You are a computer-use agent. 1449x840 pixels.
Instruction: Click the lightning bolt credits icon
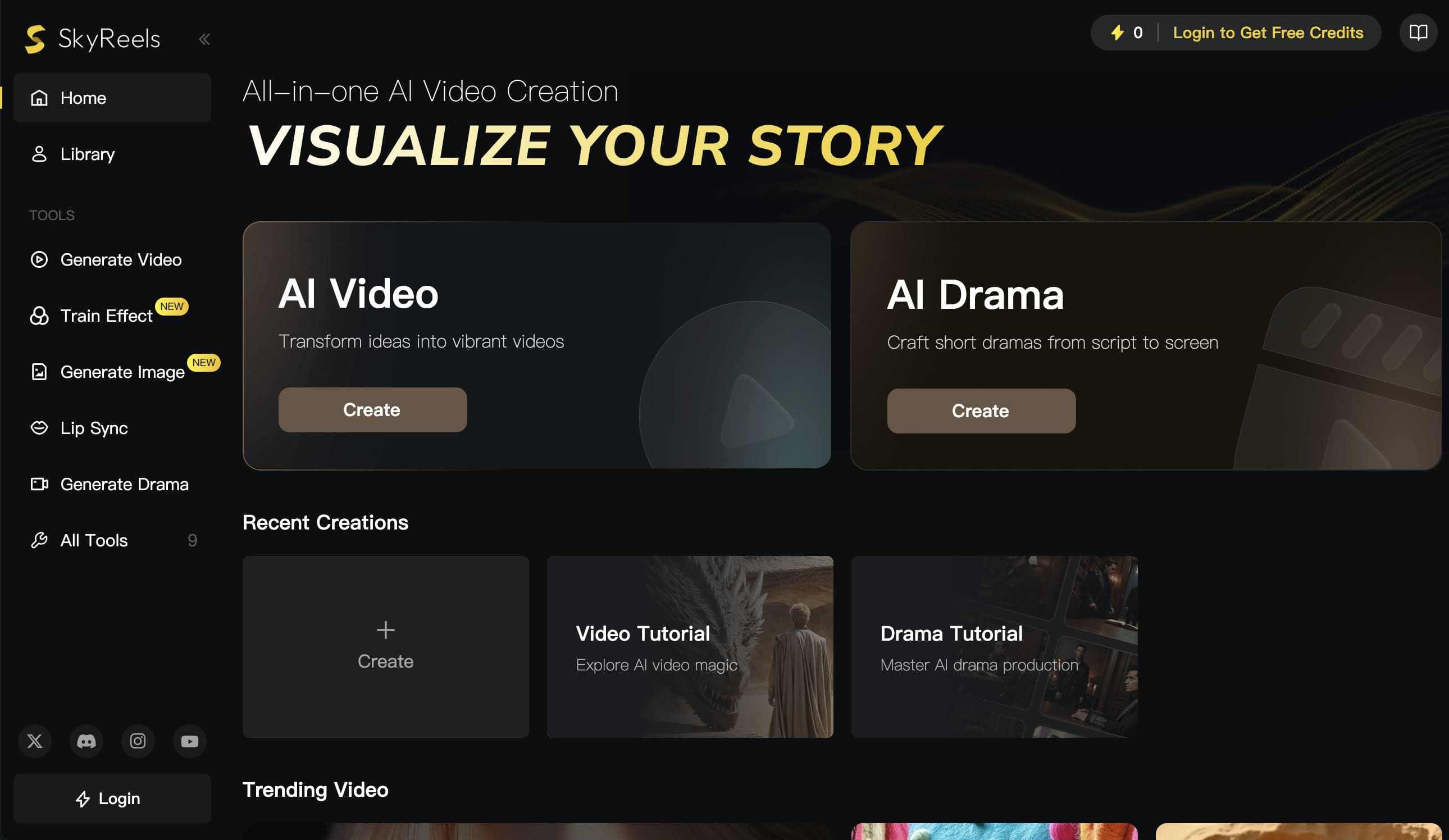[1117, 33]
